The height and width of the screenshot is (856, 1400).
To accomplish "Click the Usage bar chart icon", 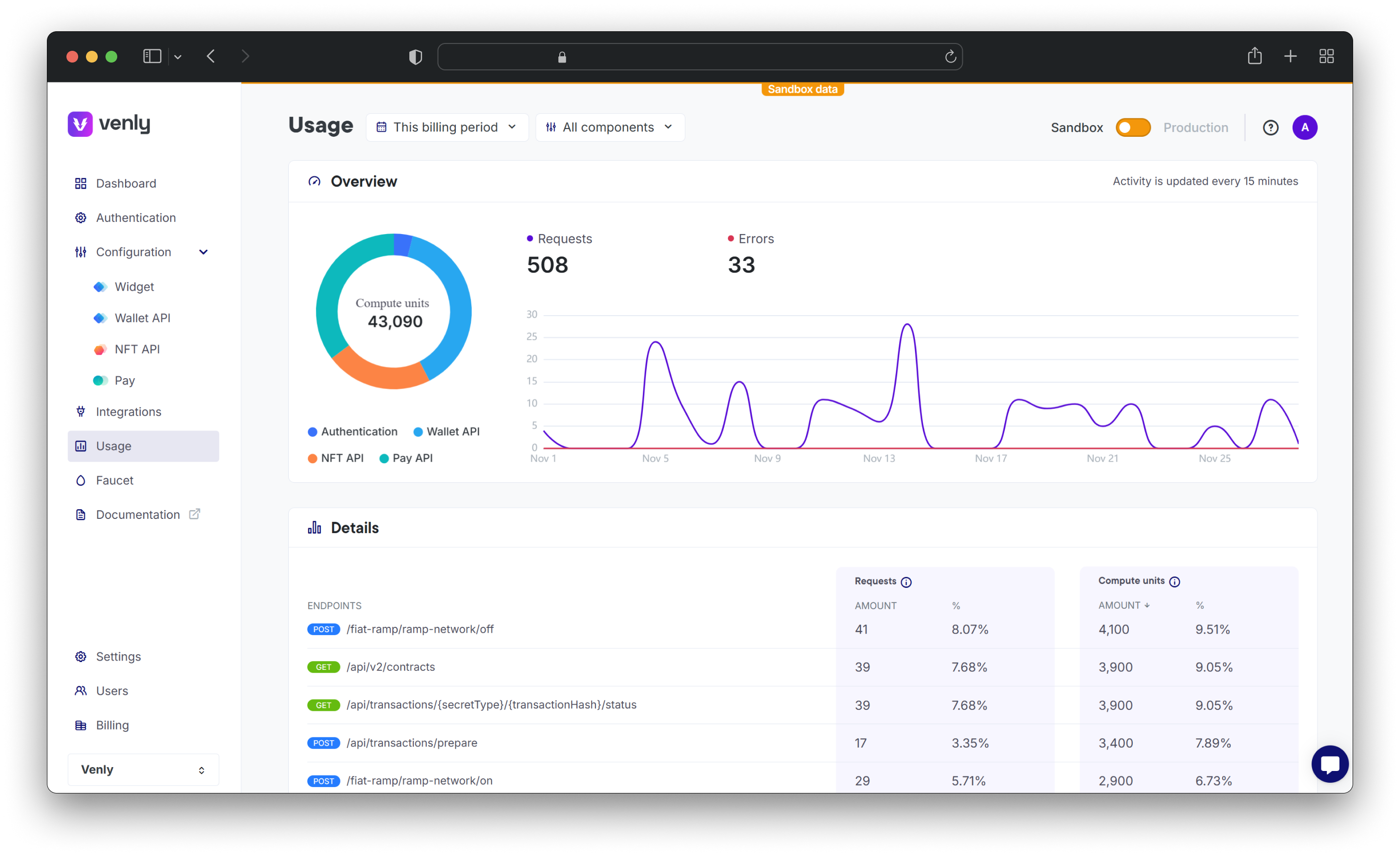I will [x=82, y=446].
